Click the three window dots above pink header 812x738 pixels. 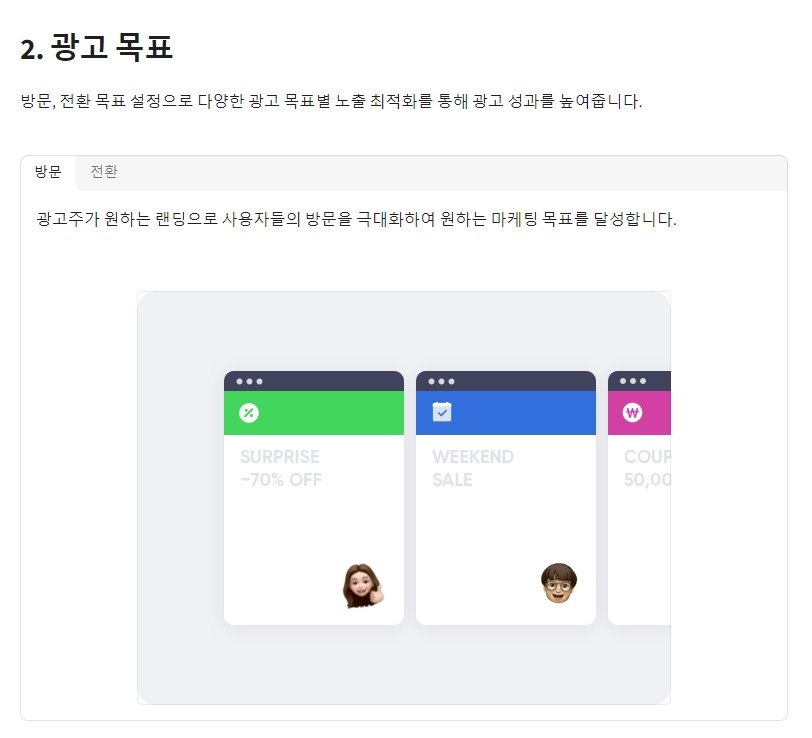[633, 381]
